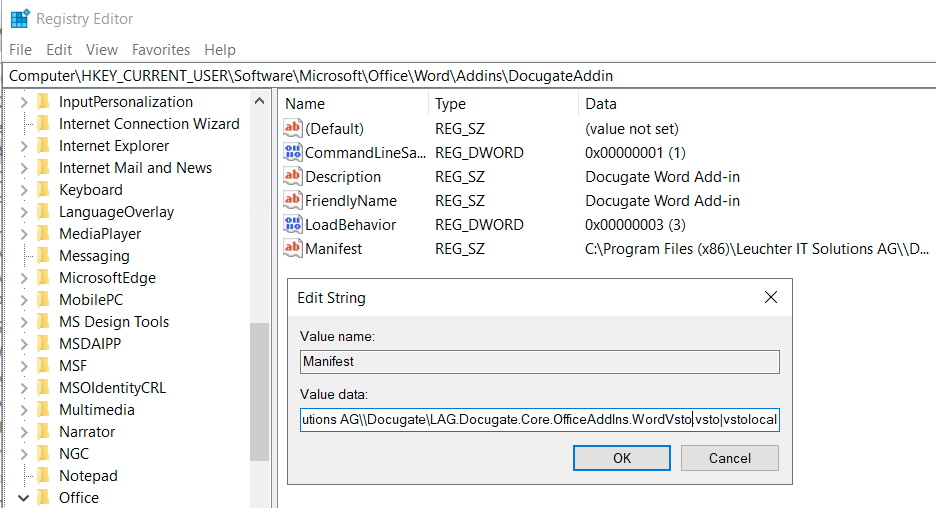The height and width of the screenshot is (508, 936).
Task: Click the MSOIdentityCRL folder icon
Action: [44, 387]
